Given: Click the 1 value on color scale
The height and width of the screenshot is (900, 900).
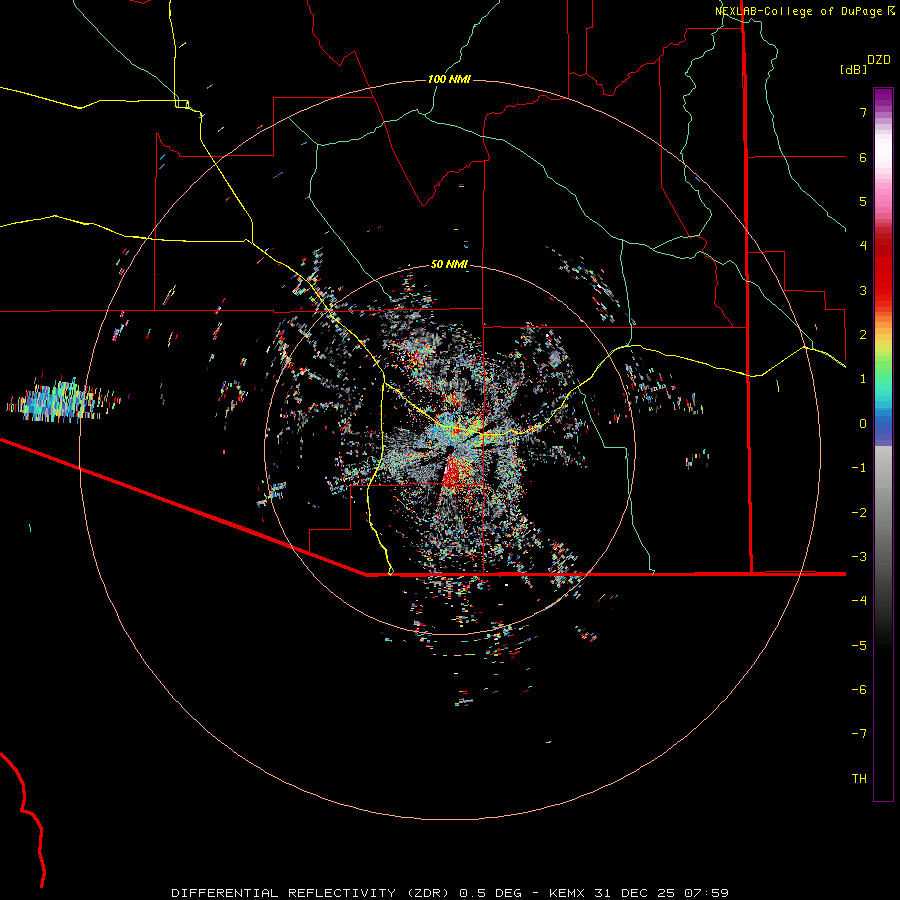Looking at the screenshot, I should pos(863,379).
